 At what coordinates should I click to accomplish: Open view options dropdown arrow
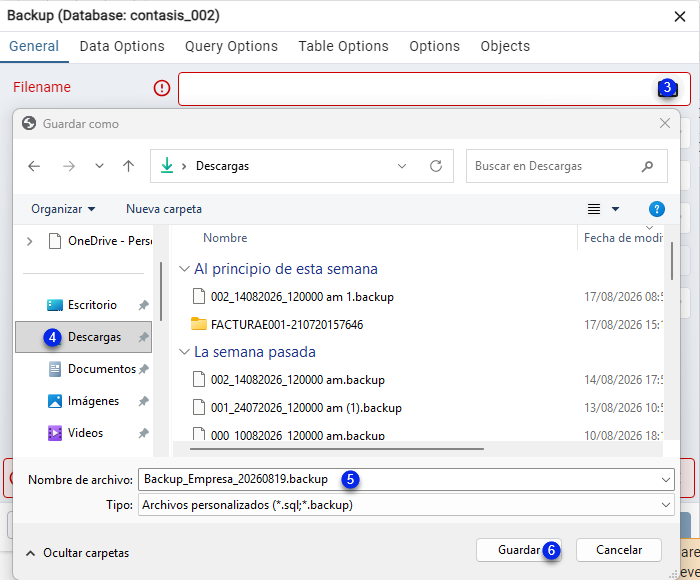click(615, 209)
